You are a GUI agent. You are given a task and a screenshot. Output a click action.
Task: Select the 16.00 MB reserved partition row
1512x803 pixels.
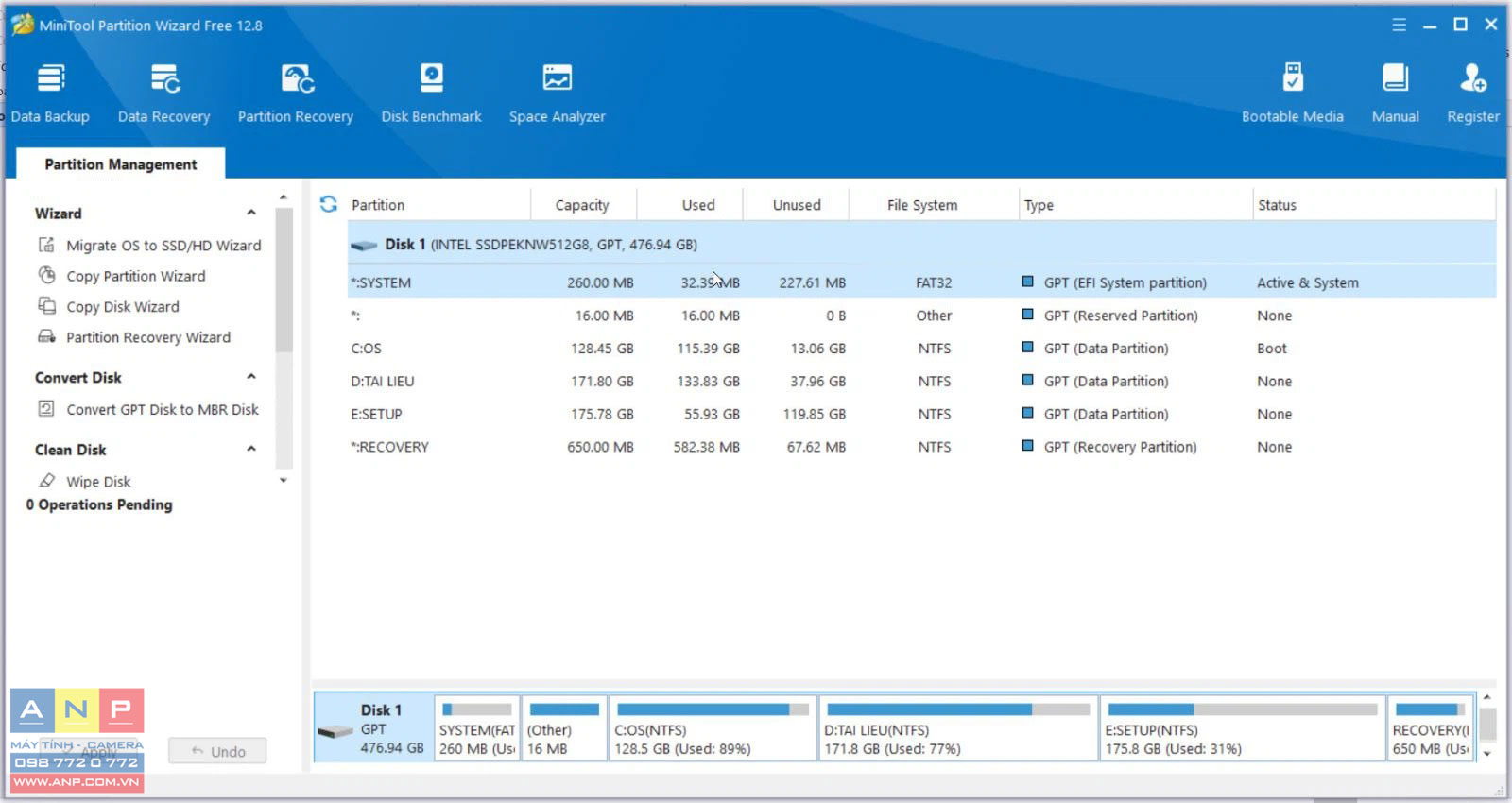click(x=921, y=316)
